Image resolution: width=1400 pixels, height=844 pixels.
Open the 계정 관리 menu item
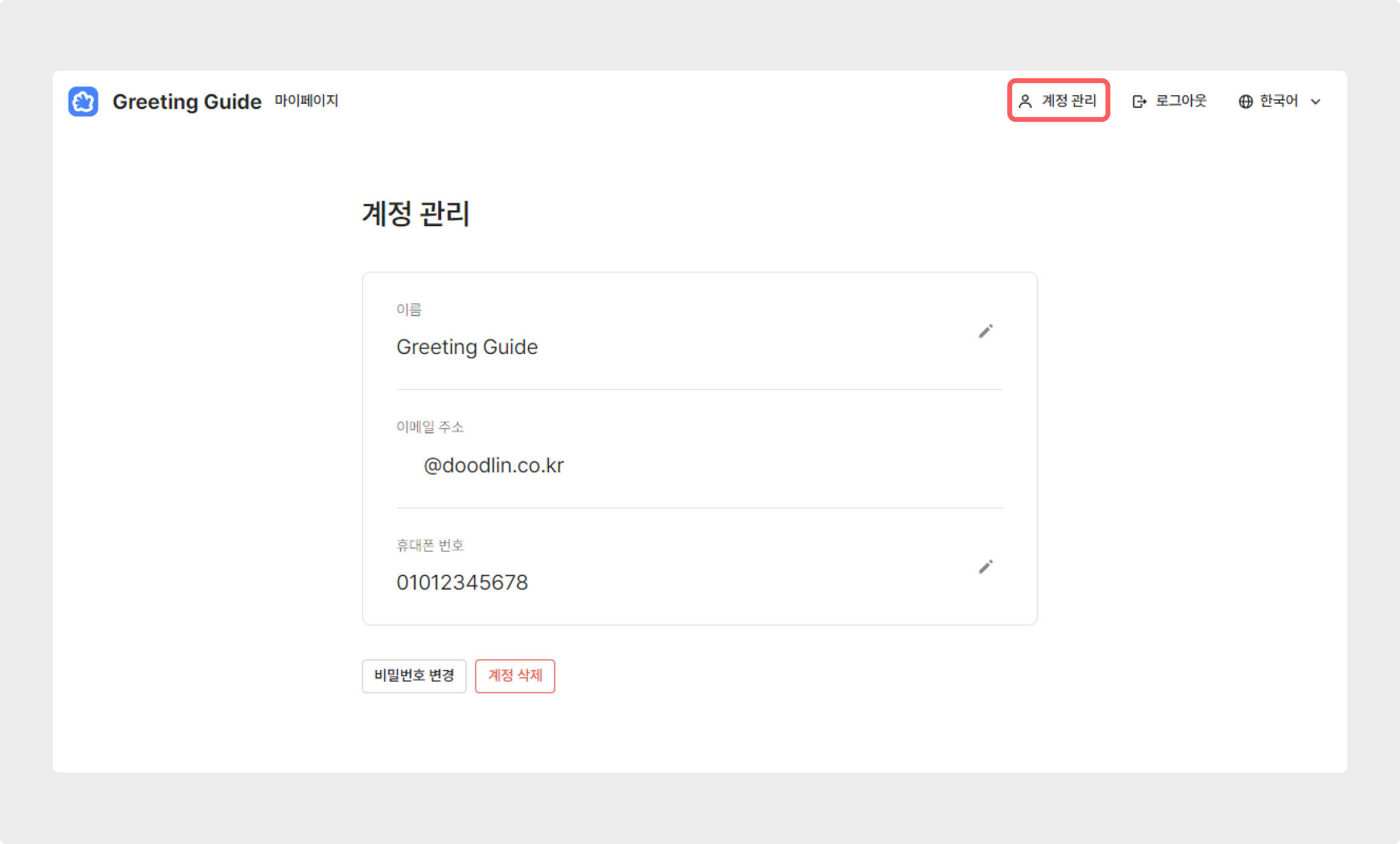click(x=1069, y=101)
